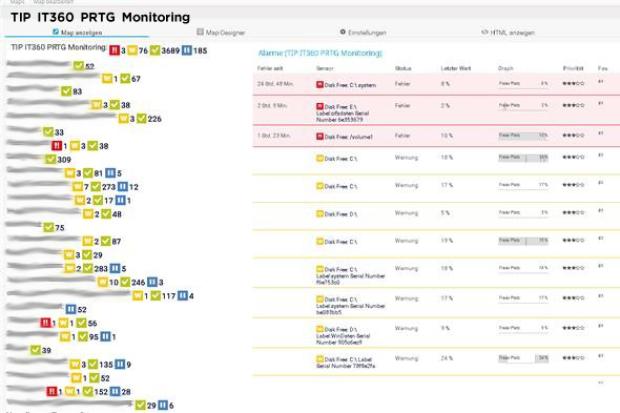Click the green check icon beside count 81
This screenshot has width=620, height=413.
tap(88, 173)
